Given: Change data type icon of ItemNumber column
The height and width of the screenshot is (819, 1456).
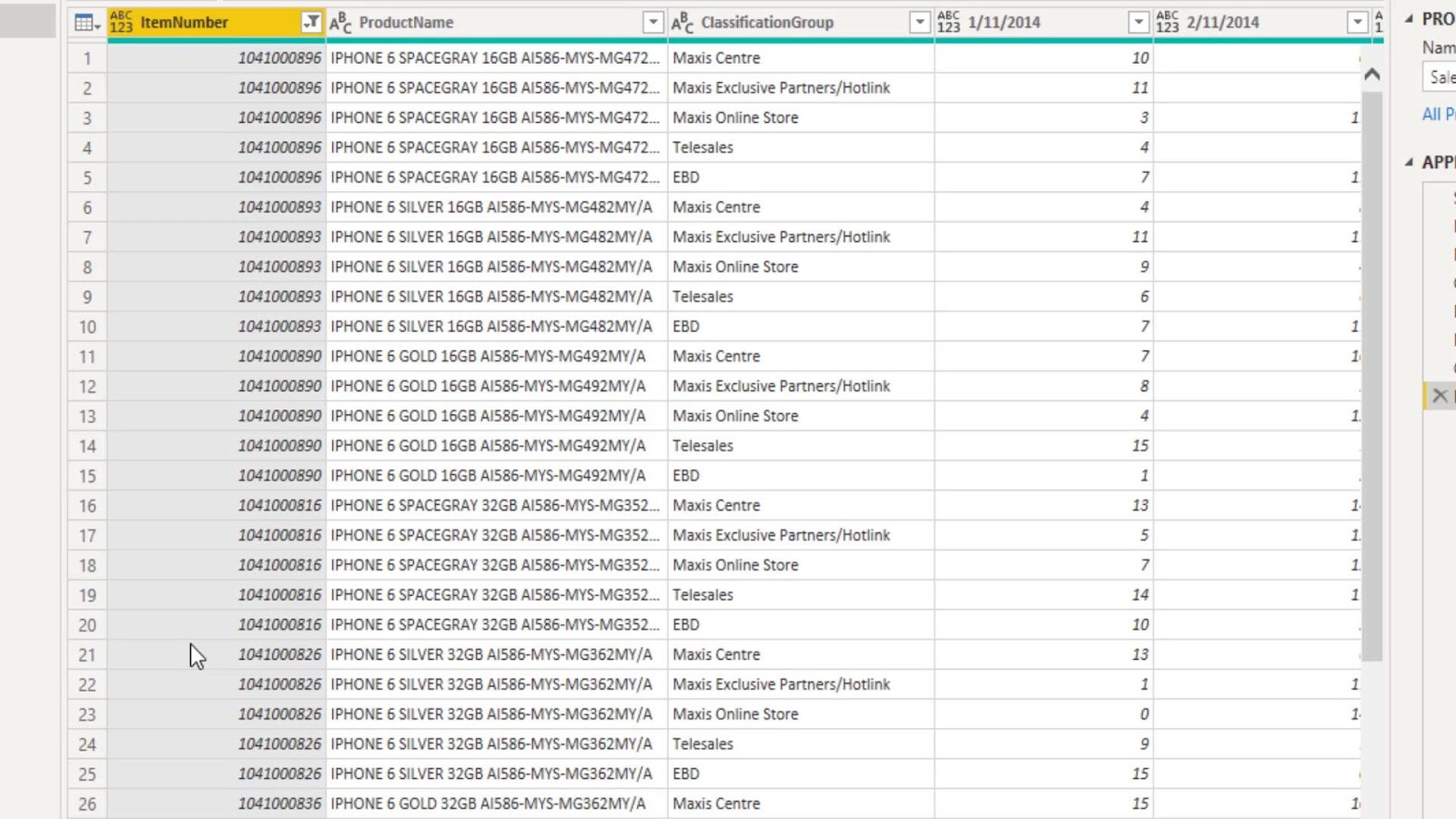Looking at the screenshot, I should [121, 23].
